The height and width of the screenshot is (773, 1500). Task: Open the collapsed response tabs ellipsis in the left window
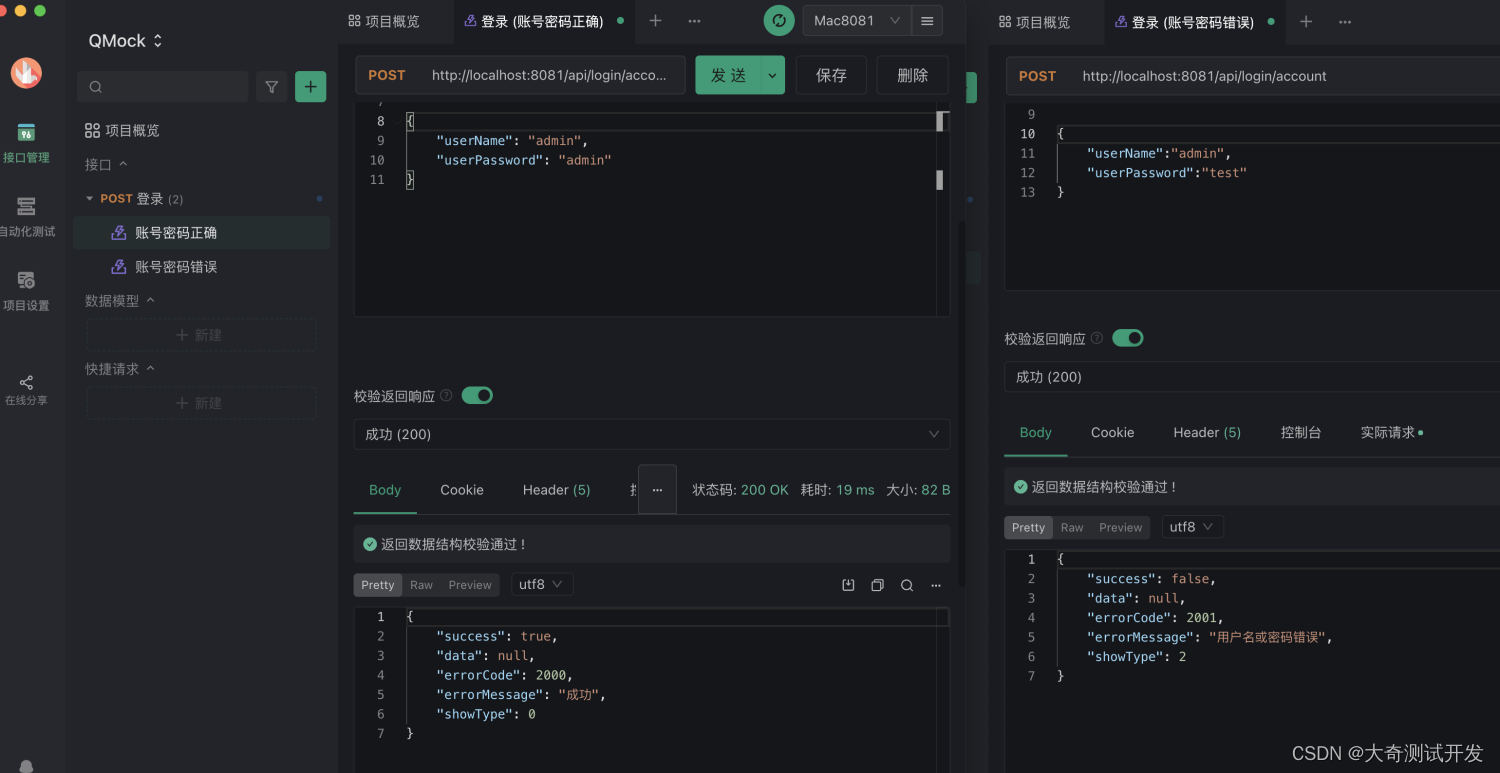click(657, 490)
